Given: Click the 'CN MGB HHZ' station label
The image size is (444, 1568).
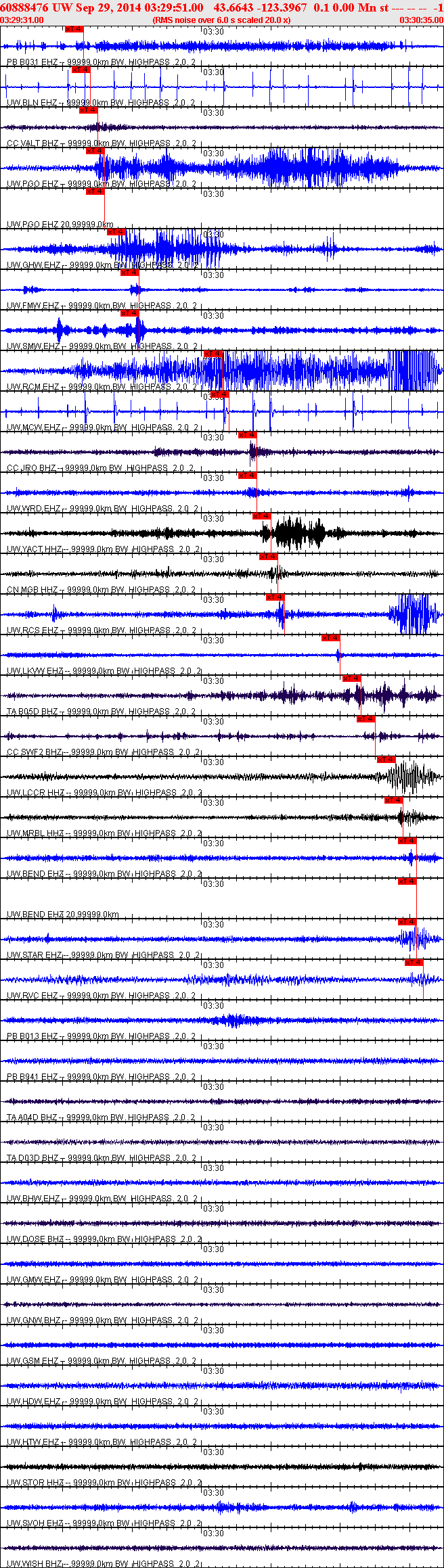Looking at the screenshot, I should [x=32, y=590].
